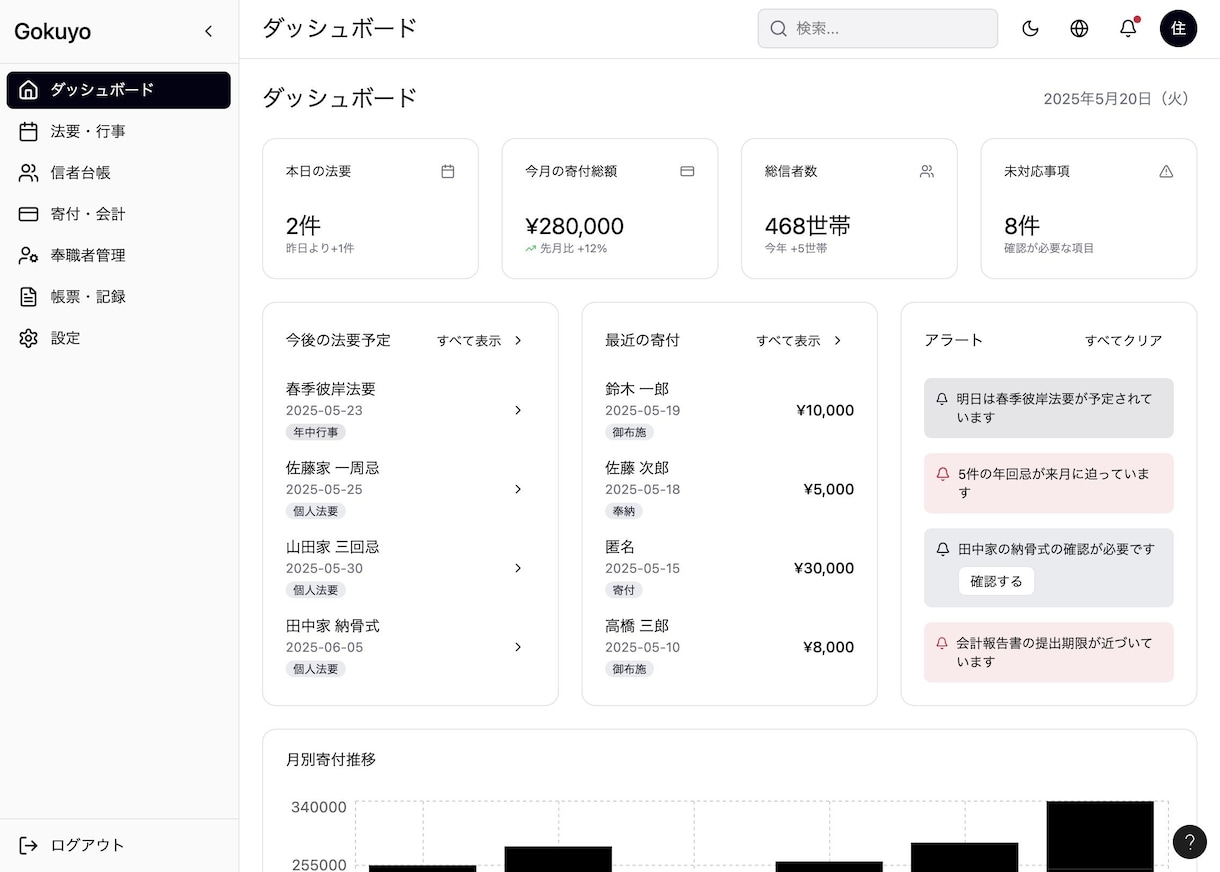This screenshot has height=872, width=1220.
Task: Collapse the sidebar with the chevron
Action: [x=208, y=31]
